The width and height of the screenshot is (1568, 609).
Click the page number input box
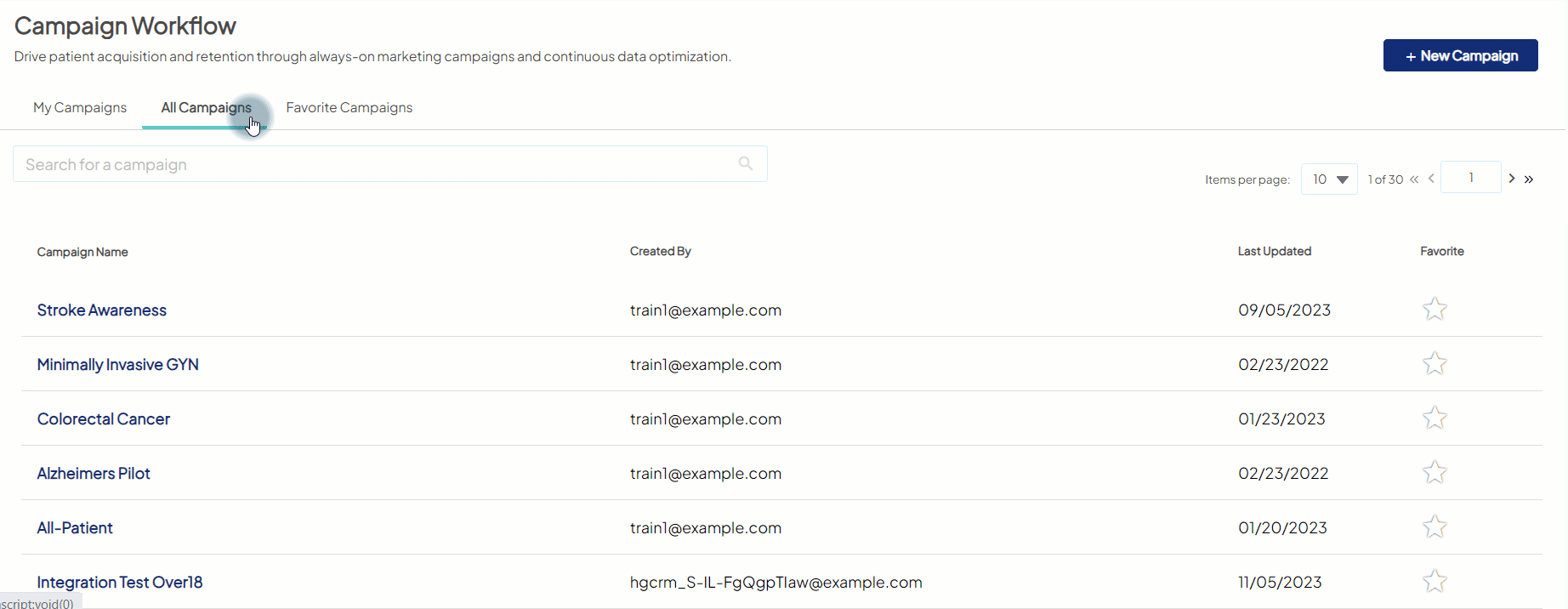[x=1470, y=178]
